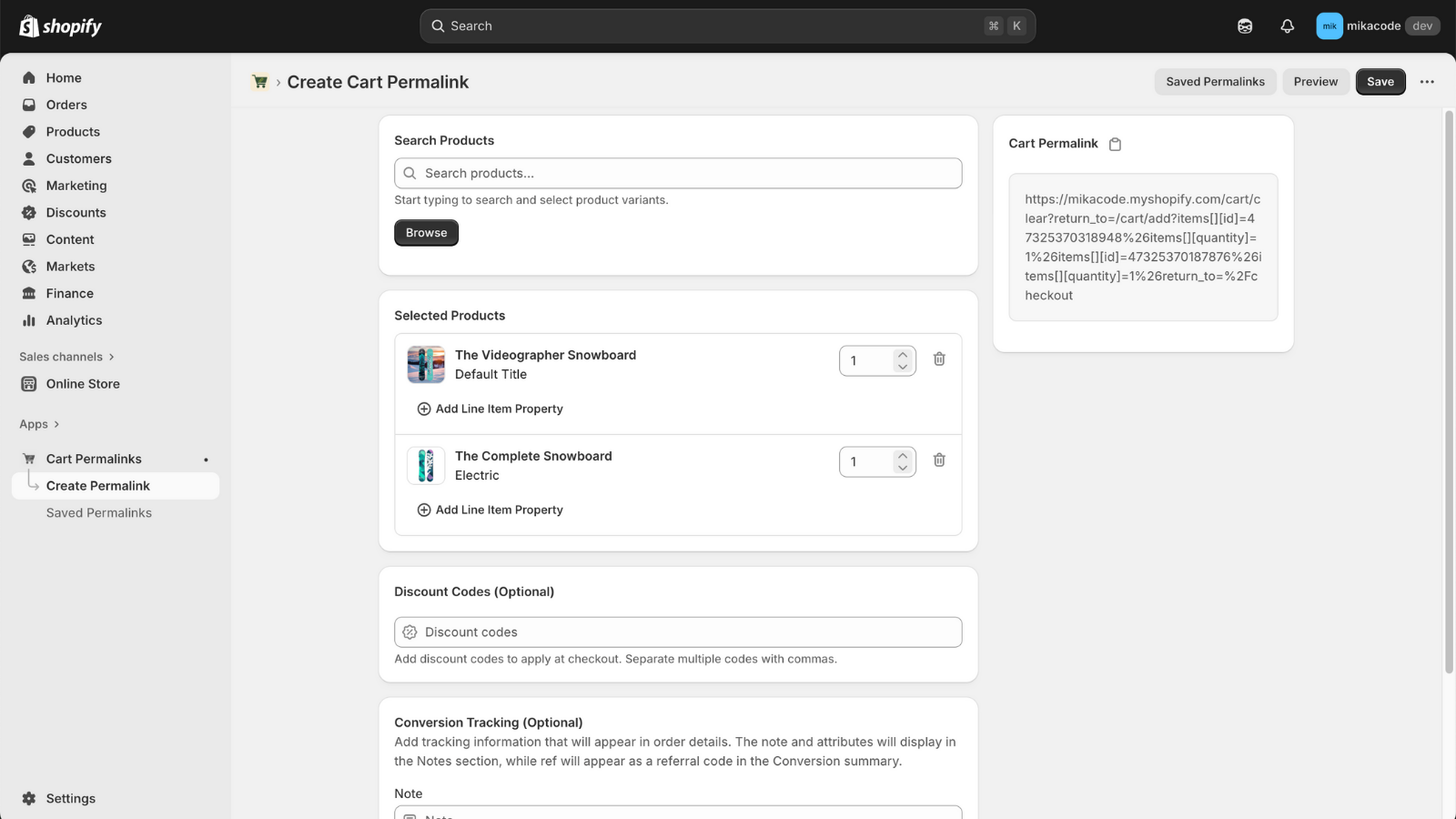Expand the Apps section

tap(38, 424)
